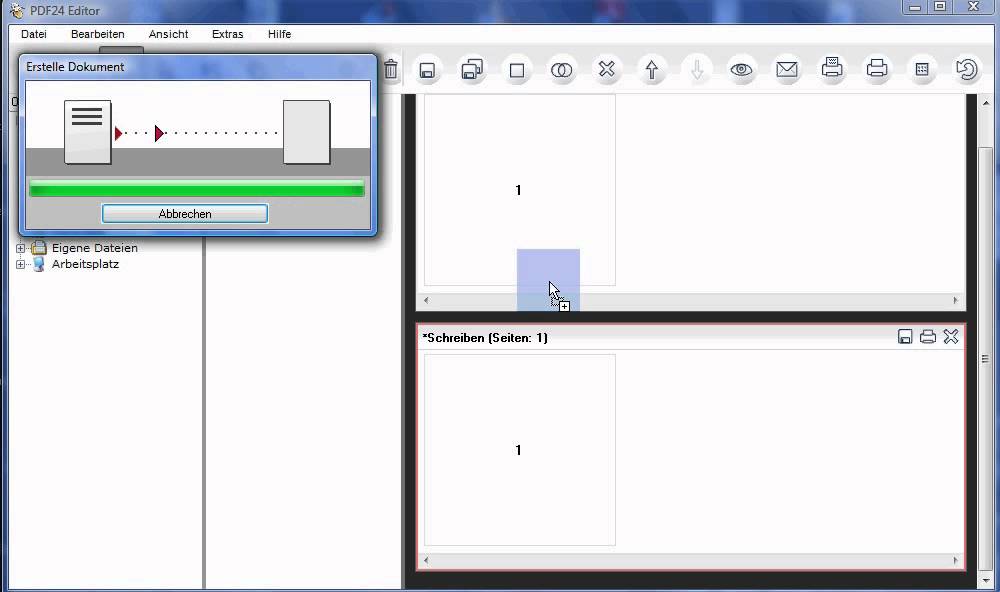Close the Schreiben document panel
This screenshot has width=1000, height=592.
tap(951, 337)
